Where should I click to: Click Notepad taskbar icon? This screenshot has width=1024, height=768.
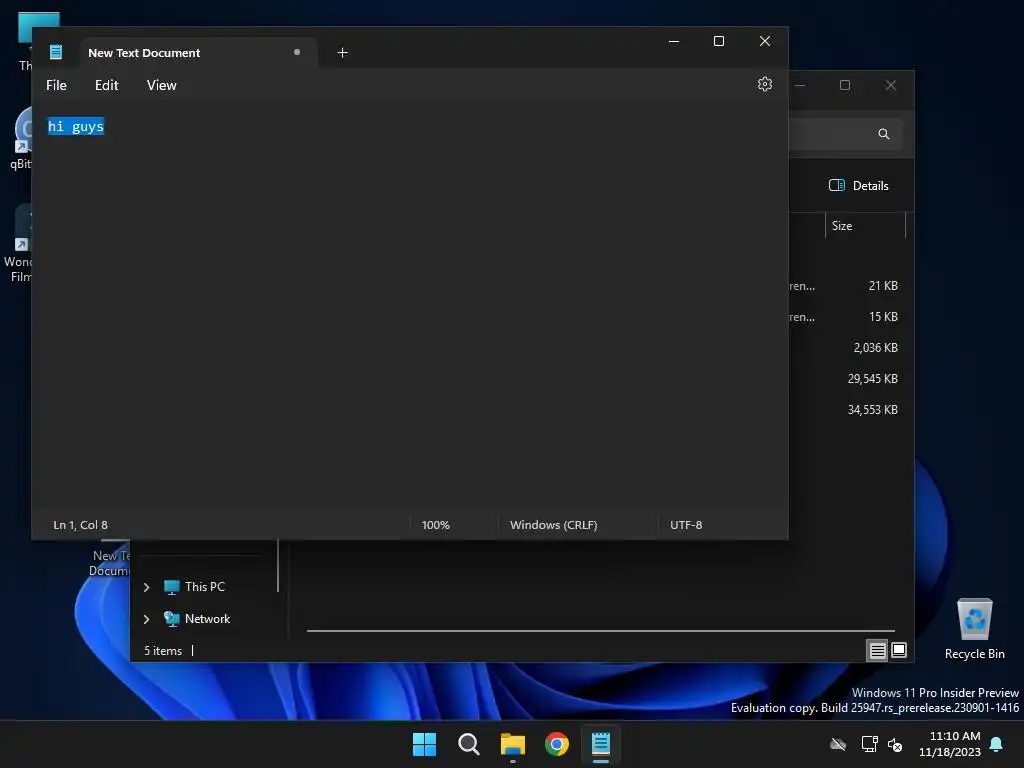[x=601, y=744]
